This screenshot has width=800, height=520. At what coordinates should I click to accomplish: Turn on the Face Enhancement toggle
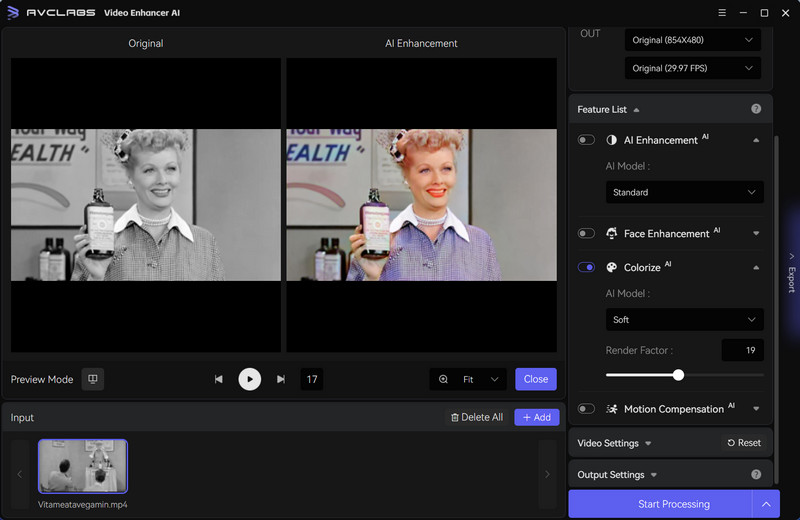coord(586,233)
